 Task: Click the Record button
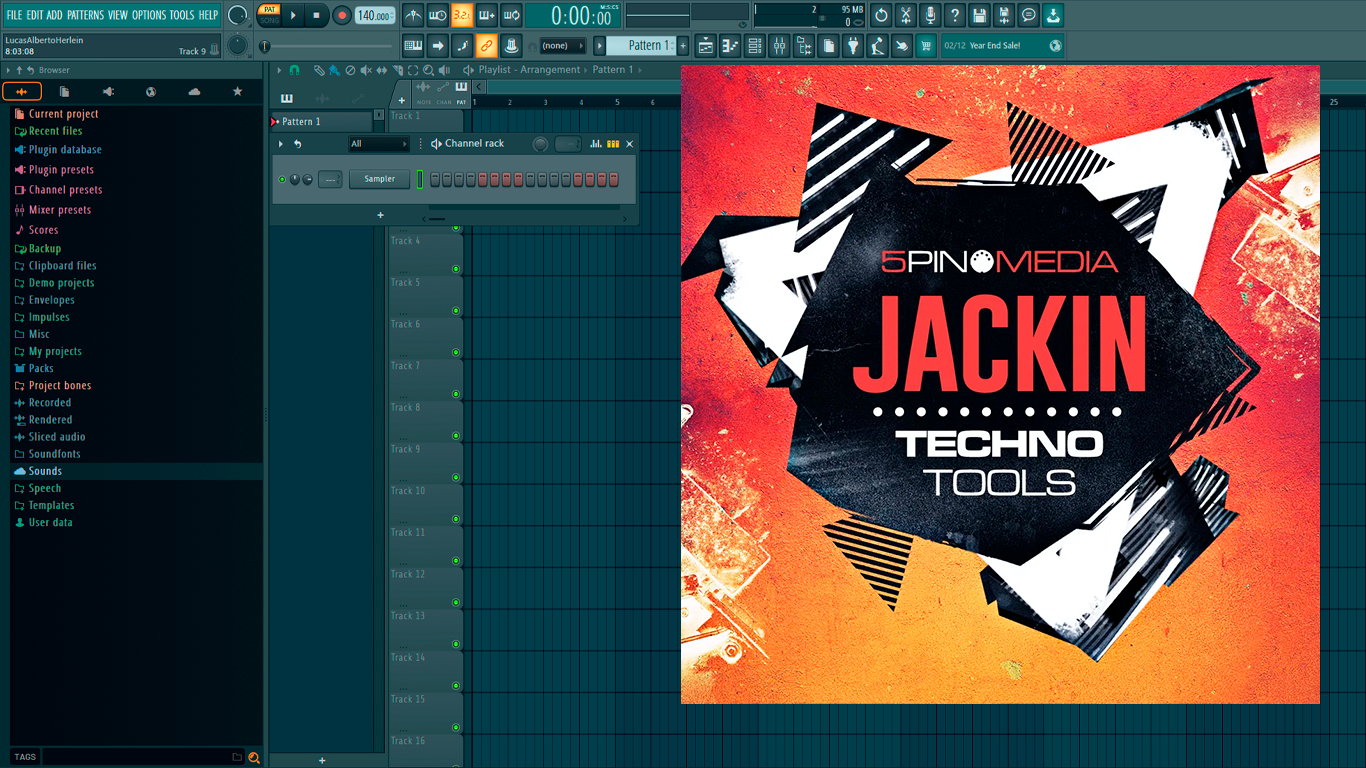342,15
